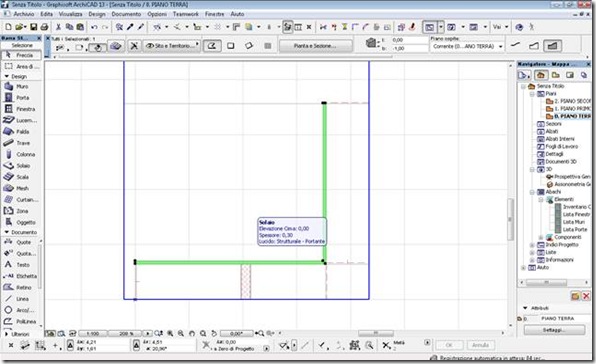Click the Settaggi button in Navigator
596x364 pixels.
coord(554,330)
